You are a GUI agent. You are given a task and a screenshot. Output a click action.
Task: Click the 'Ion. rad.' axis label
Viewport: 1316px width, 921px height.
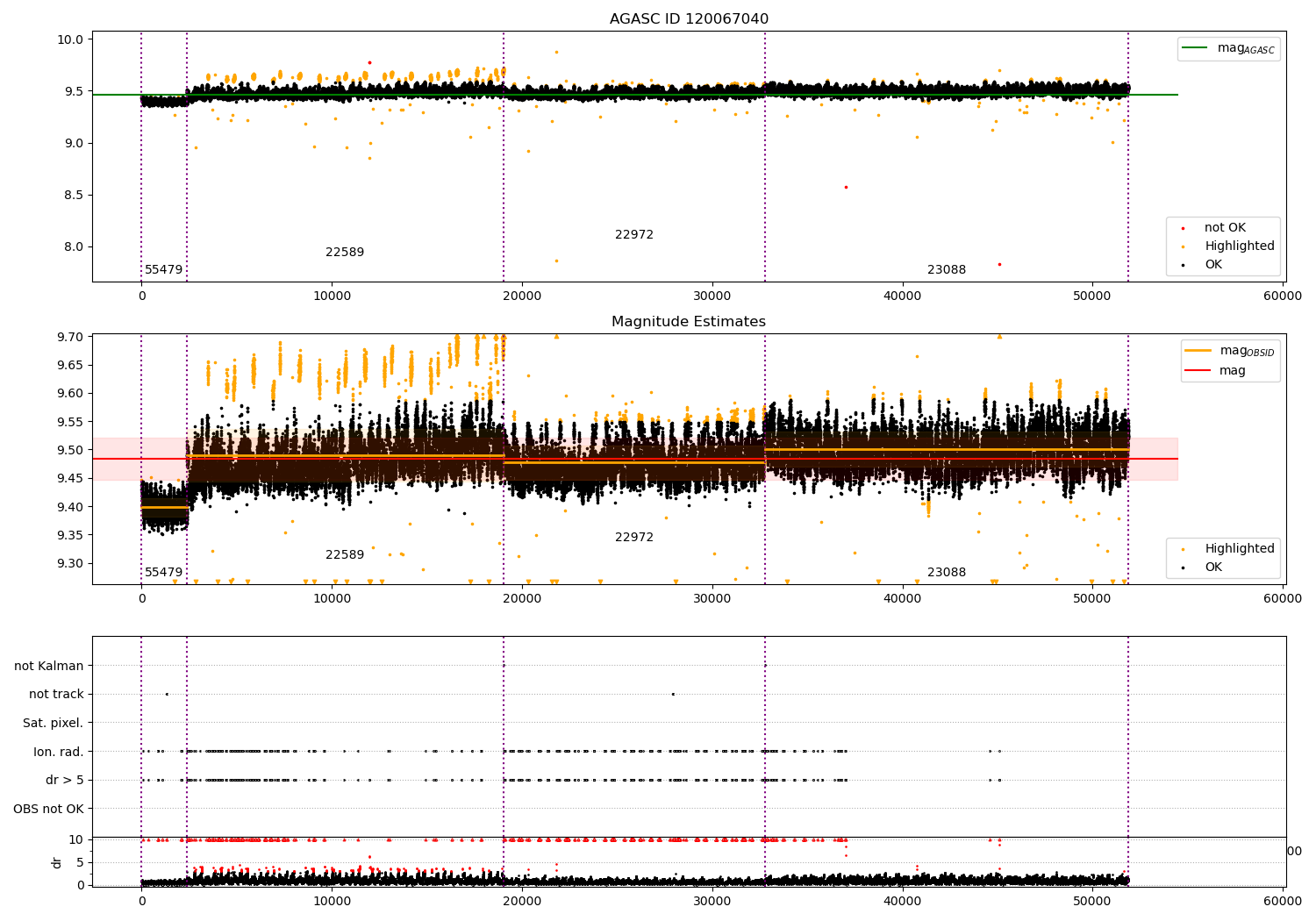pyautogui.click(x=59, y=752)
